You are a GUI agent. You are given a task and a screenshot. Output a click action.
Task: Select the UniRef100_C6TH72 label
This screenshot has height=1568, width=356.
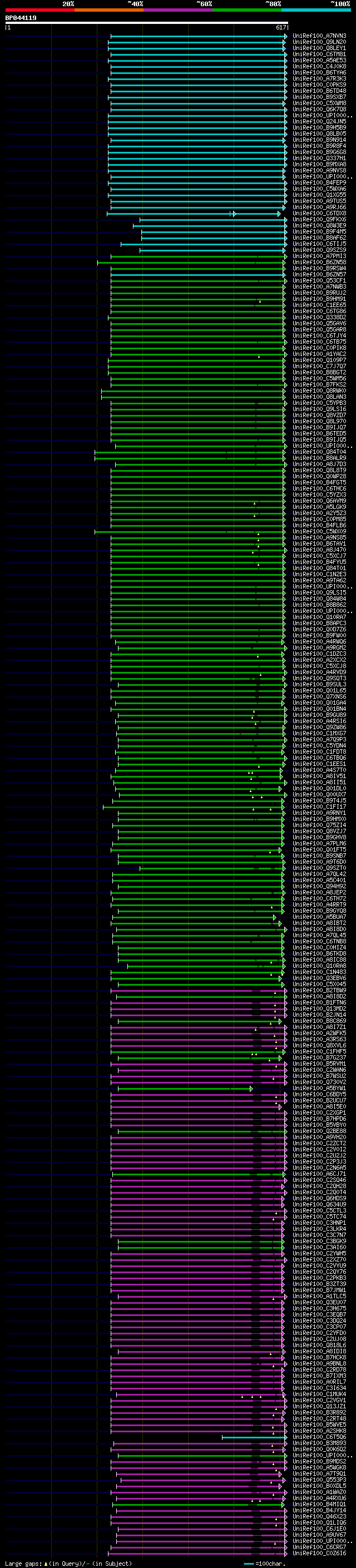click(319, 898)
